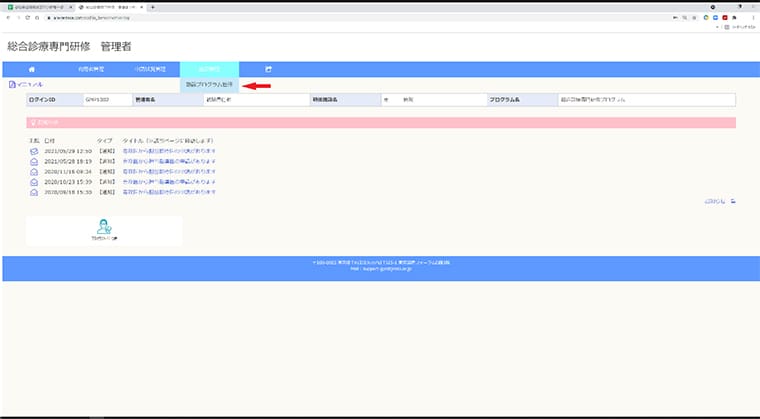This screenshot has width=760, height=419.
Task: Click the icon beside the list link at bottom right
Action: coord(733,201)
